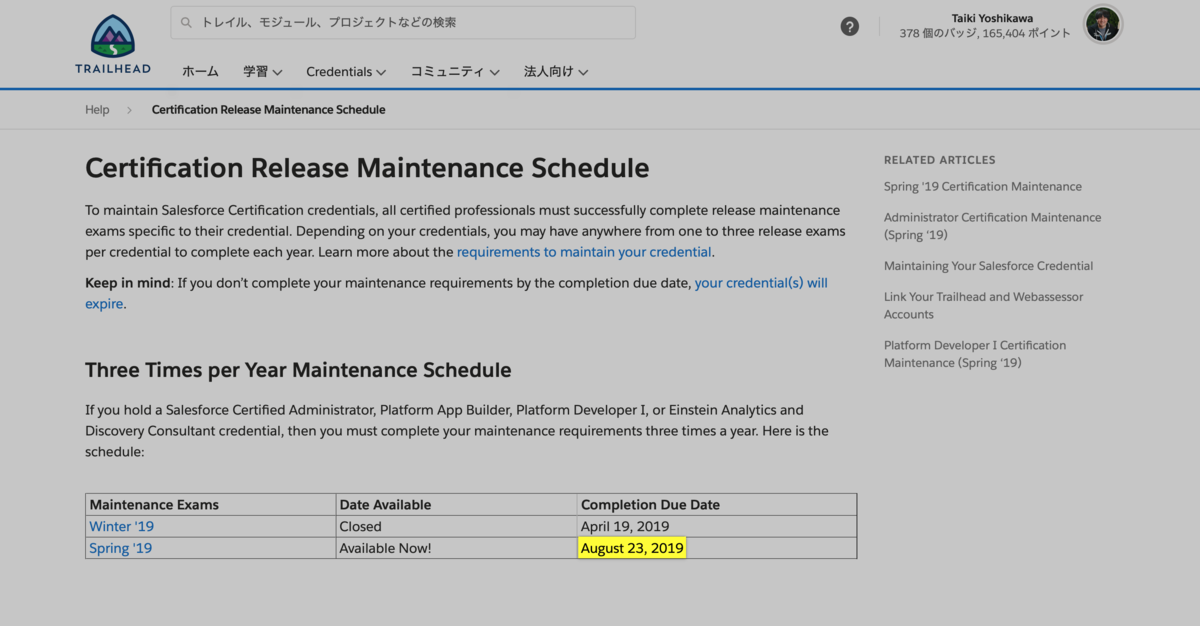Focus the Trailhead search field

pos(402,22)
